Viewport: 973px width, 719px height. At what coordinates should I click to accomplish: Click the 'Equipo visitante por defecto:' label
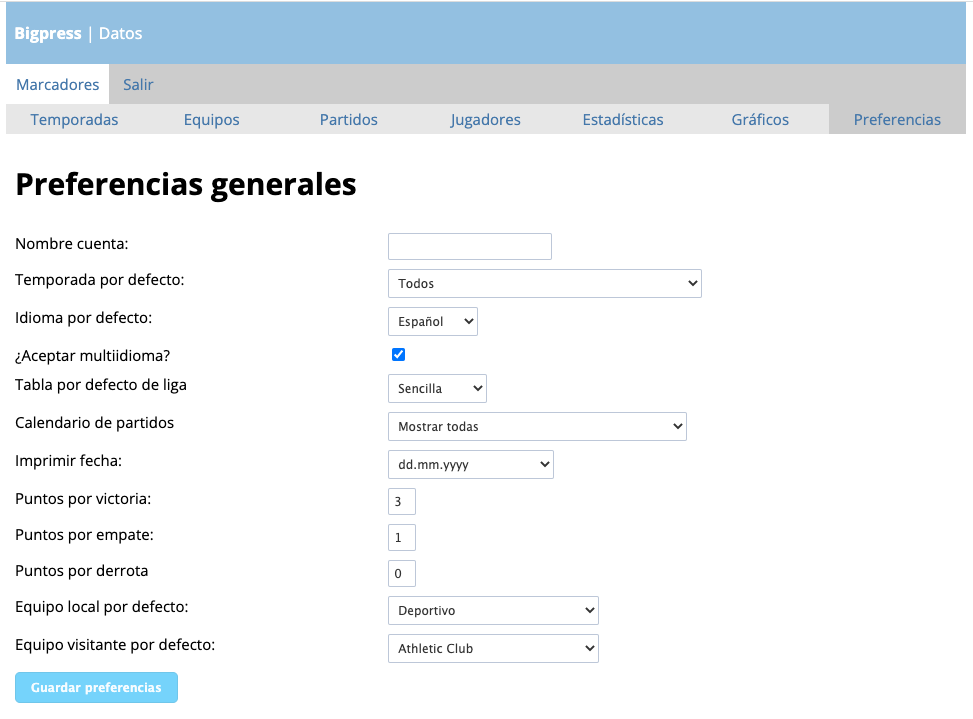point(115,645)
